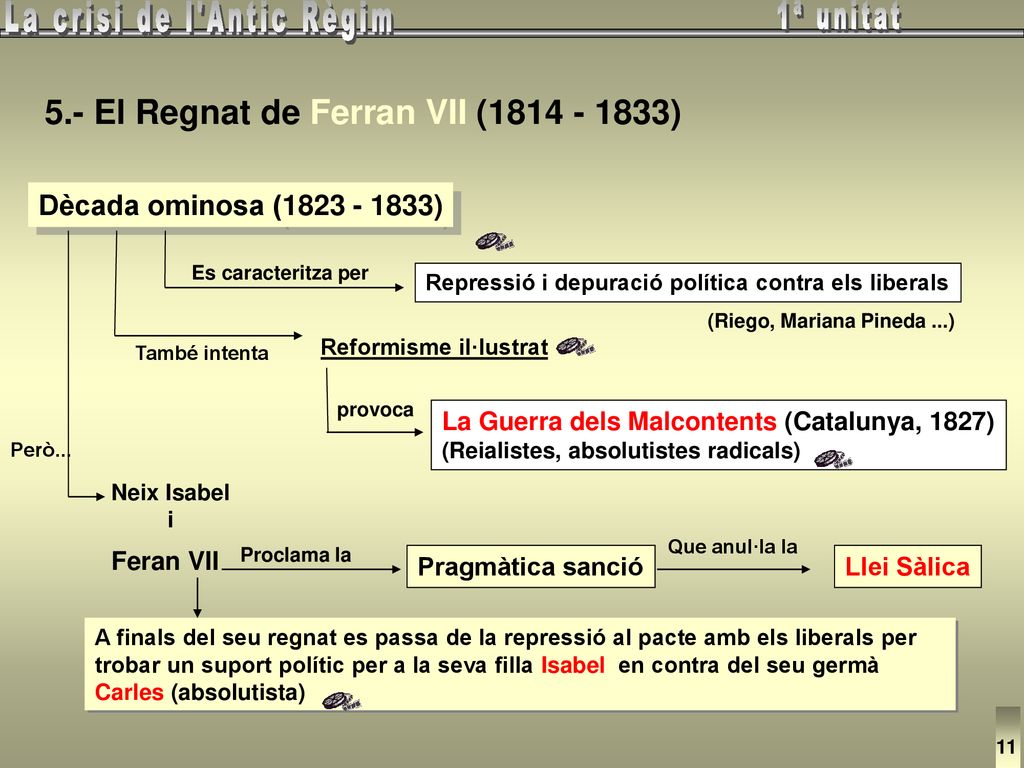Click the white Ferran VII text in title
Viewport: 1024px width, 768px height.
(389, 112)
